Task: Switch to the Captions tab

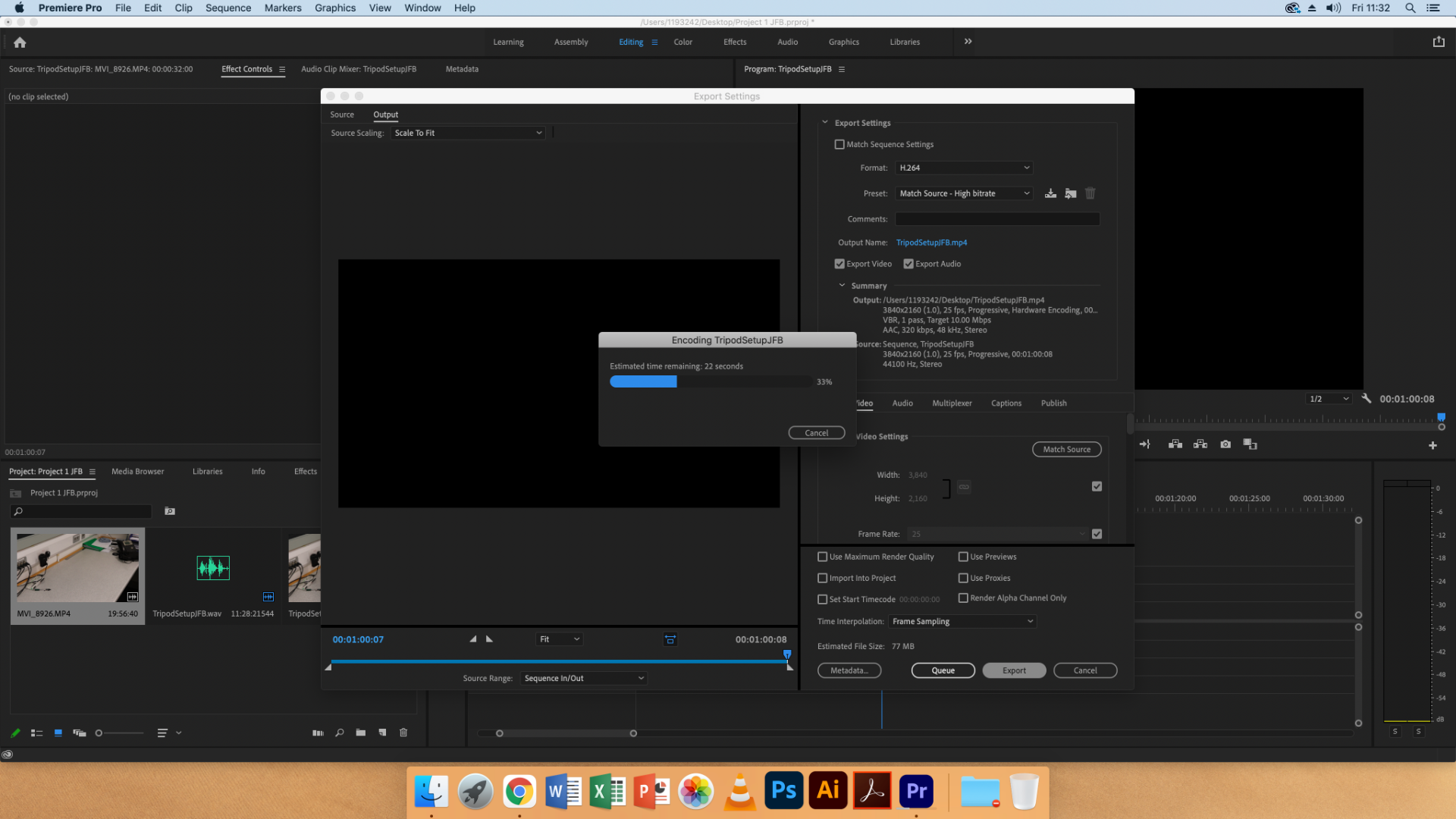Action: point(1006,403)
